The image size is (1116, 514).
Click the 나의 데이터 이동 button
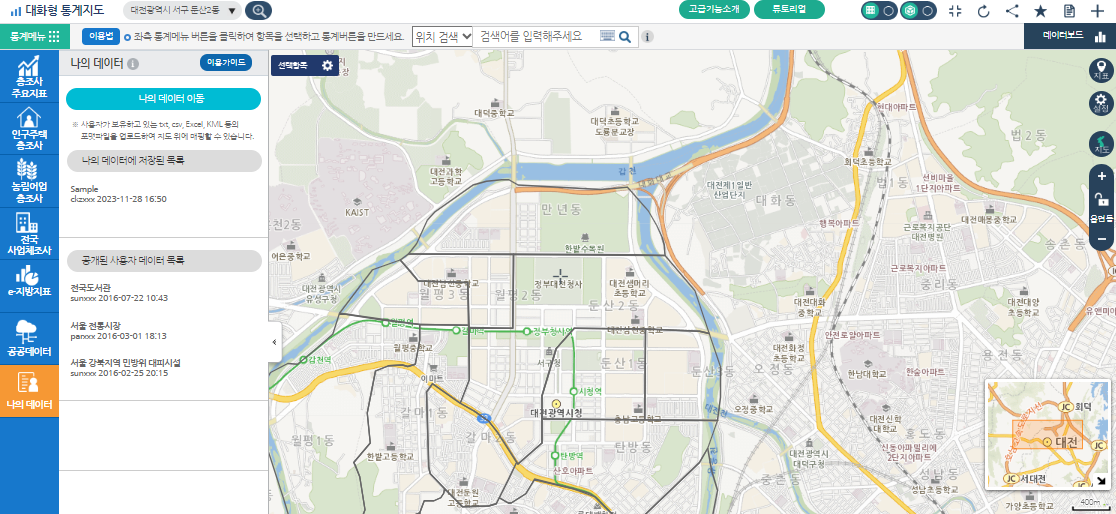163,98
